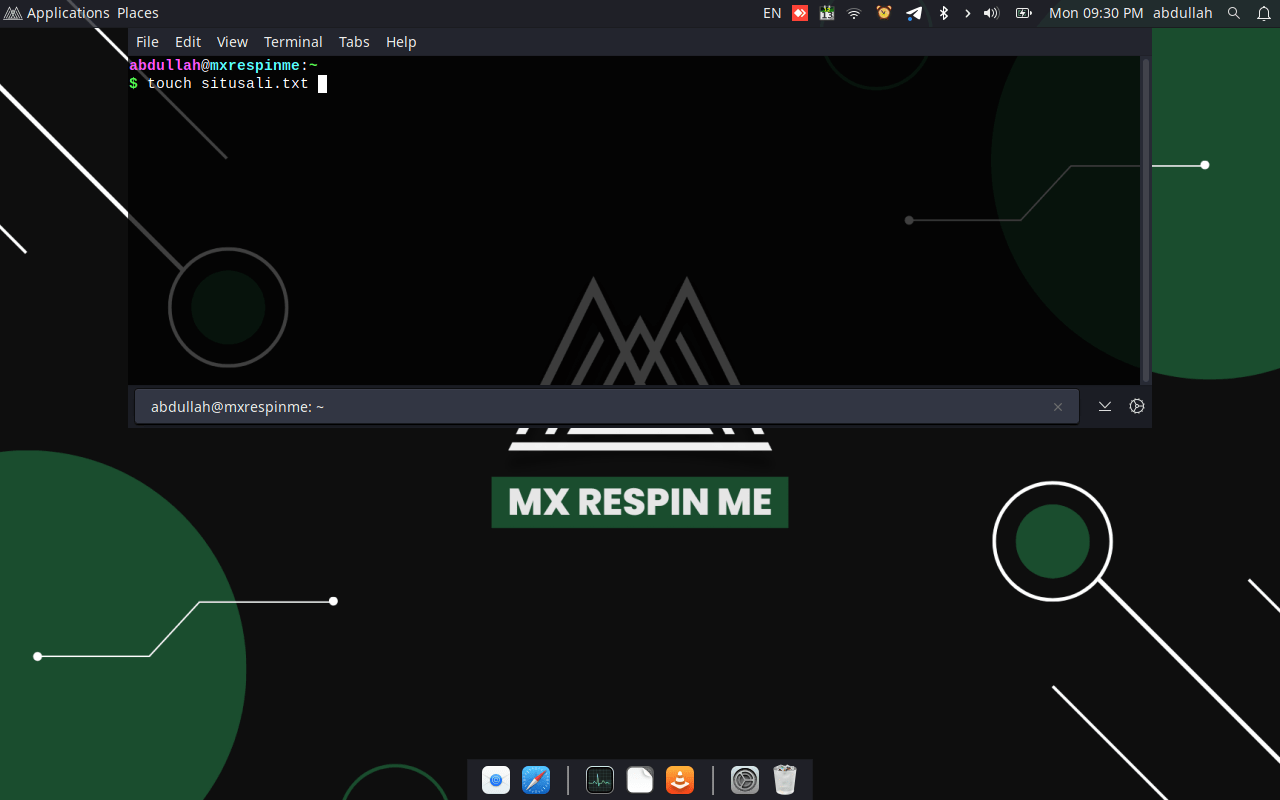Image resolution: width=1280 pixels, height=800 pixels.
Task: Select the abdullah@mxrespinme terminal tab
Action: (x=607, y=407)
